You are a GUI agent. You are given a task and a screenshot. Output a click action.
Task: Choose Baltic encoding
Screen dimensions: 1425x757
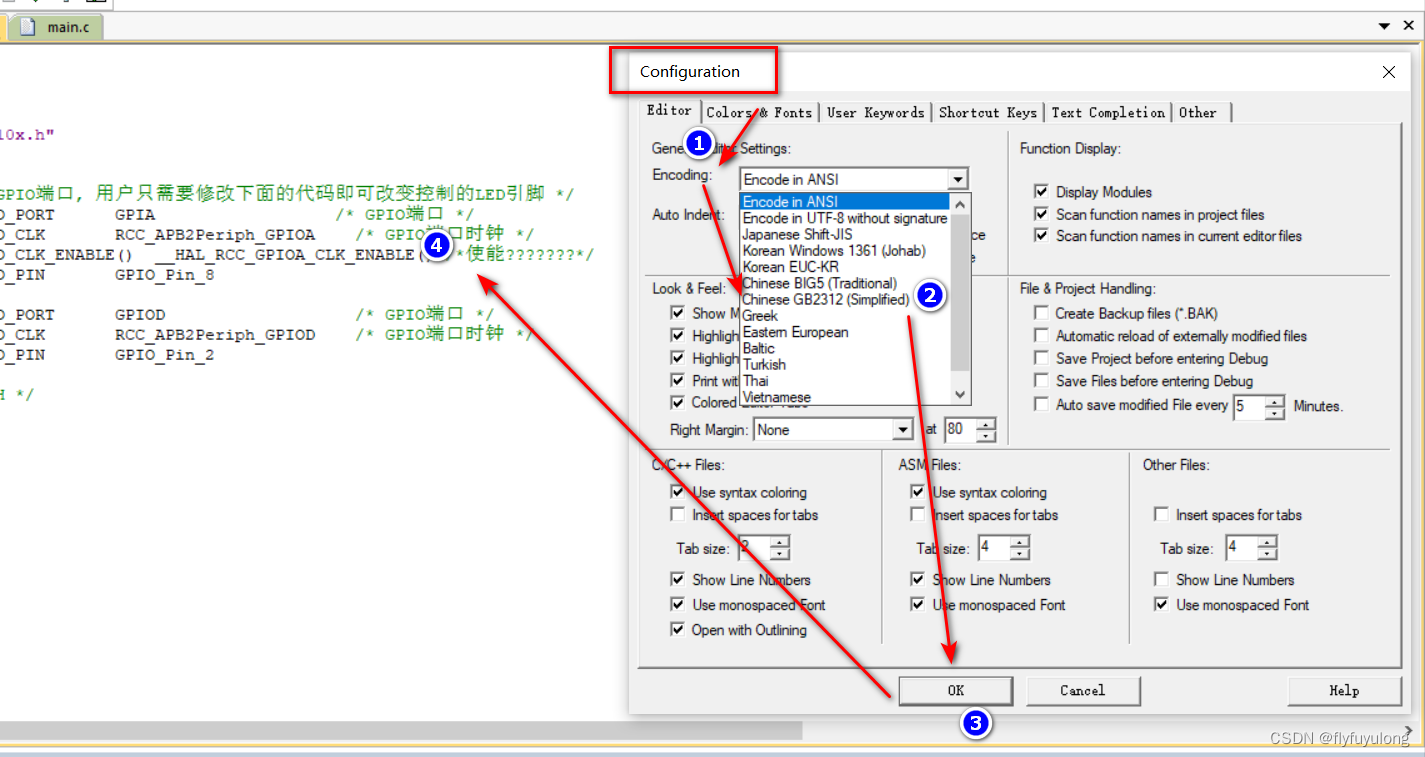coord(844,348)
